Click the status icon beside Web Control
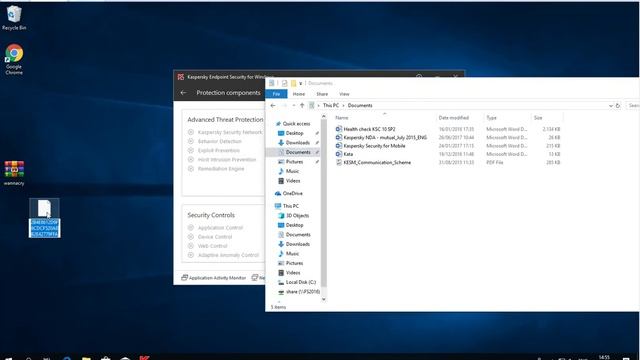Image resolution: width=640 pixels, height=360 pixels. coord(191,246)
